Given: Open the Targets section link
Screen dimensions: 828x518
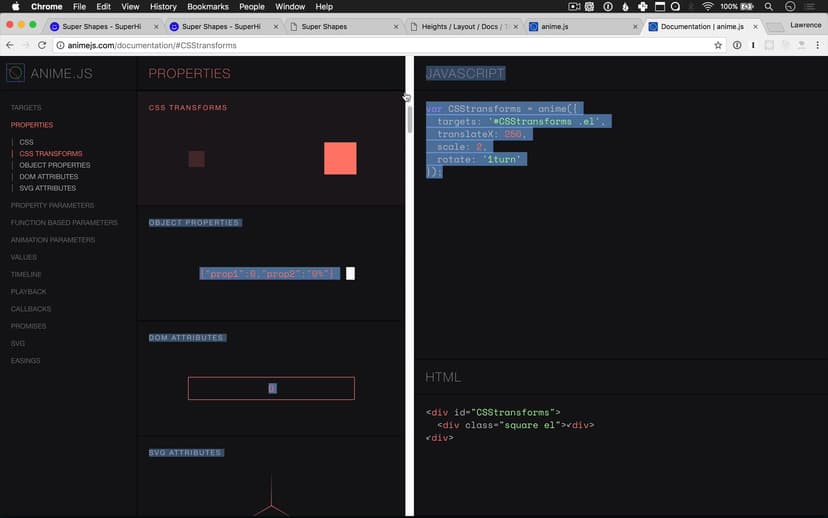Looking at the screenshot, I should [x=26, y=107].
